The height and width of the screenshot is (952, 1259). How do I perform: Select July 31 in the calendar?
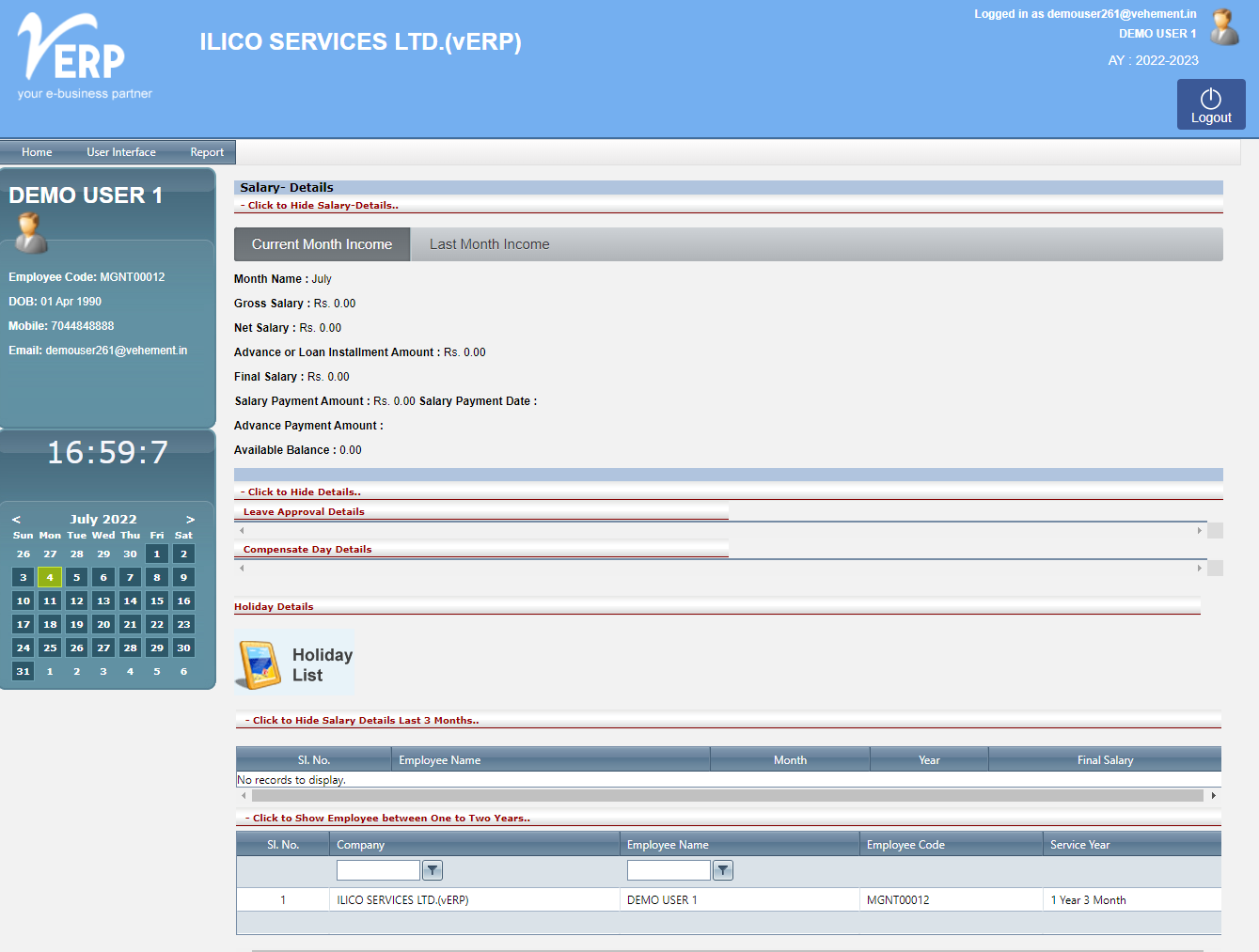(x=24, y=671)
